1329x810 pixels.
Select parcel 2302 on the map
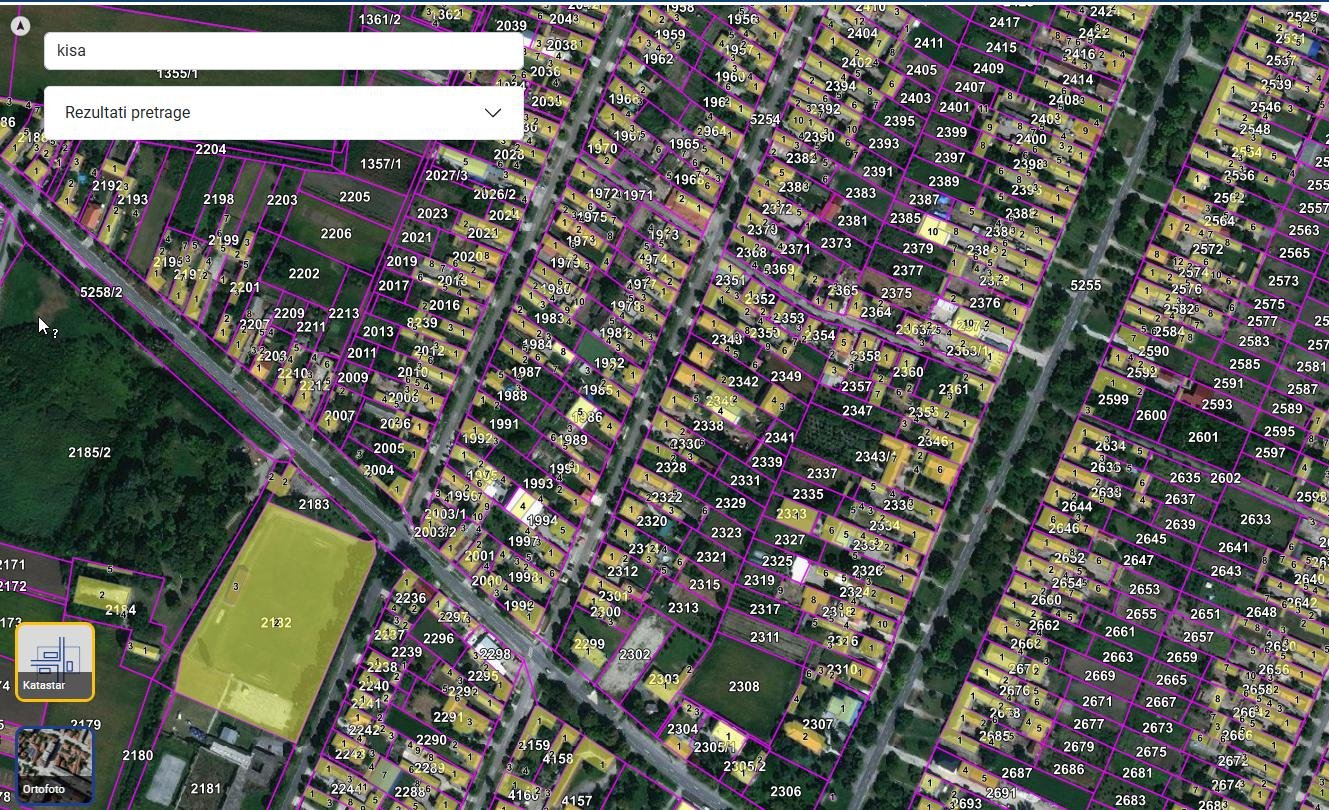pyautogui.click(x=634, y=655)
